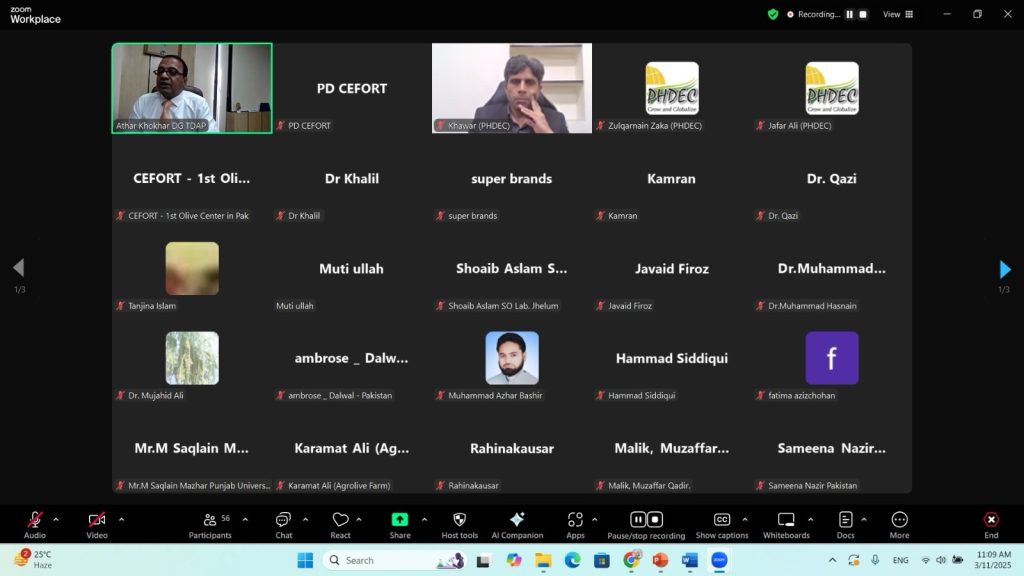
Task: Expand the Audio options arrow
Action: point(56,519)
